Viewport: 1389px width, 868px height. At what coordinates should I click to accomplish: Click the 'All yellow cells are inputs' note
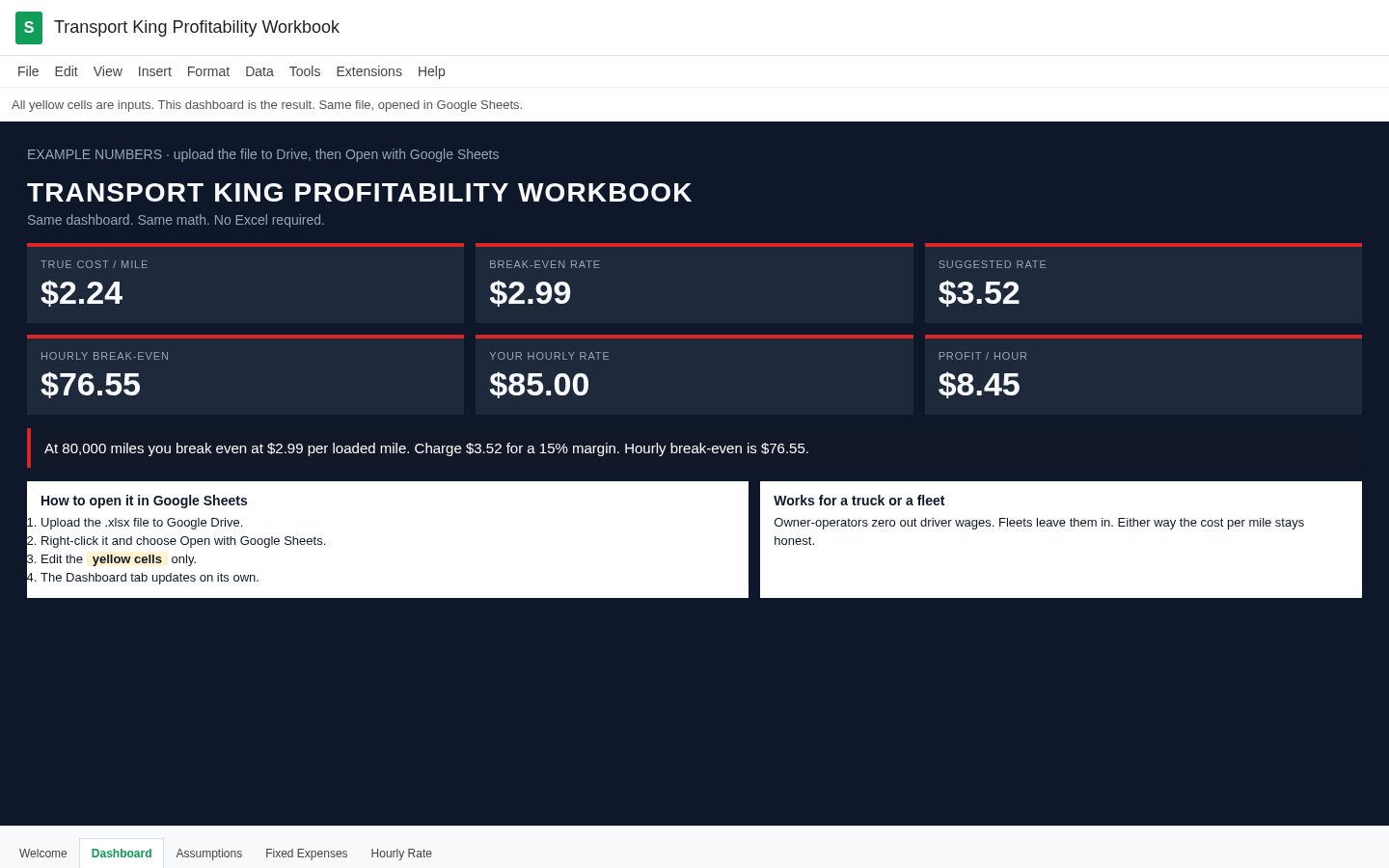[267, 105]
